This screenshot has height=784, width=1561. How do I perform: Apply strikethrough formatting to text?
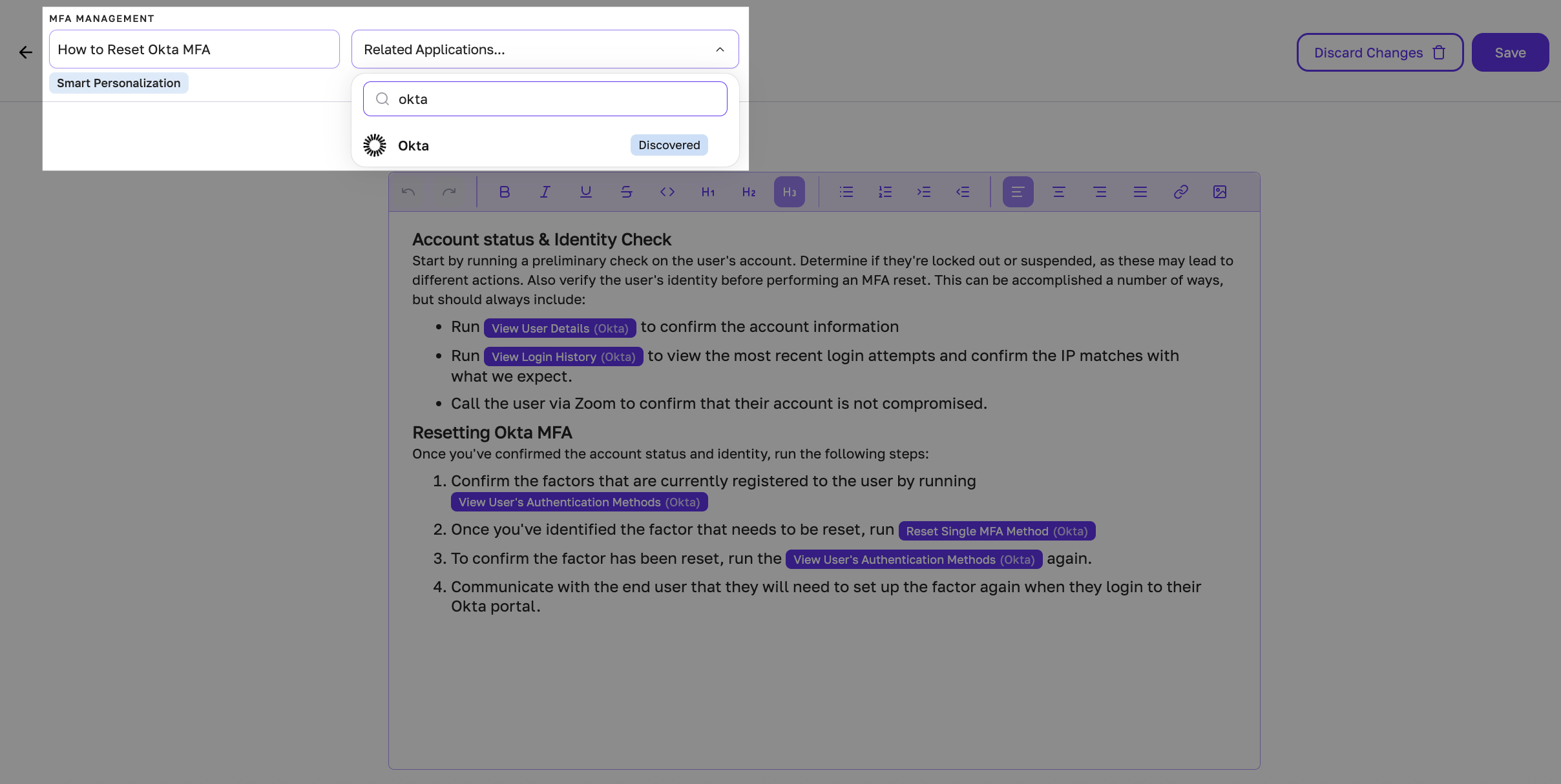pyautogui.click(x=626, y=191)
